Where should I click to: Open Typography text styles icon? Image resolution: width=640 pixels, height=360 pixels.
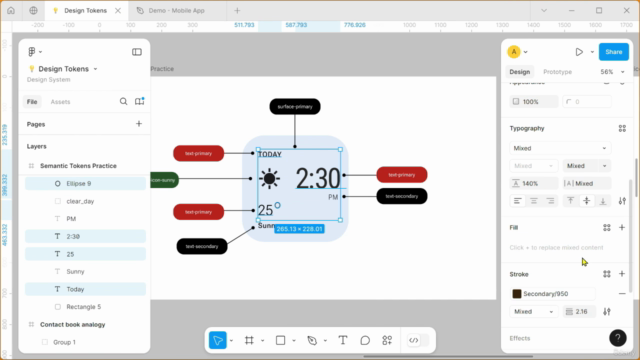pyautogui.click(x=622, y=128)
